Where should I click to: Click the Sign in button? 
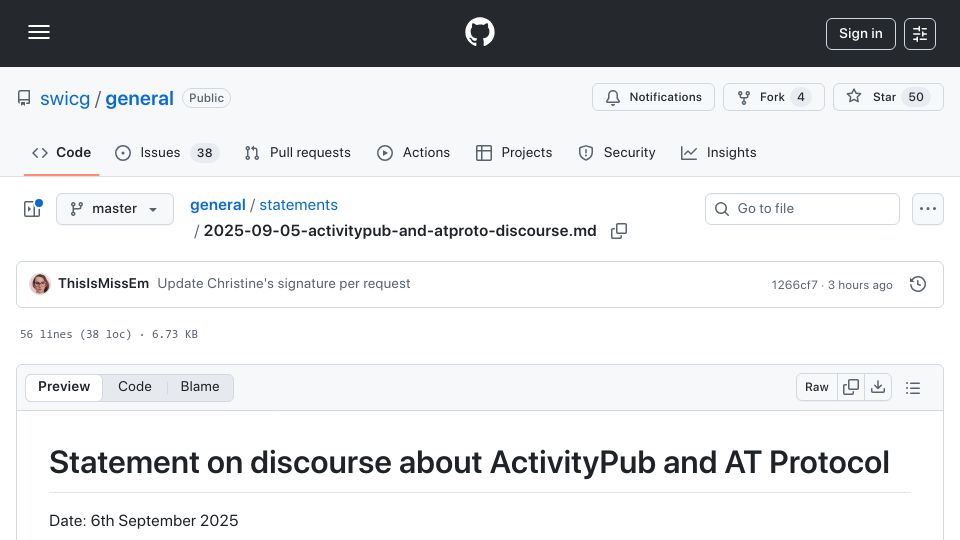860,34
